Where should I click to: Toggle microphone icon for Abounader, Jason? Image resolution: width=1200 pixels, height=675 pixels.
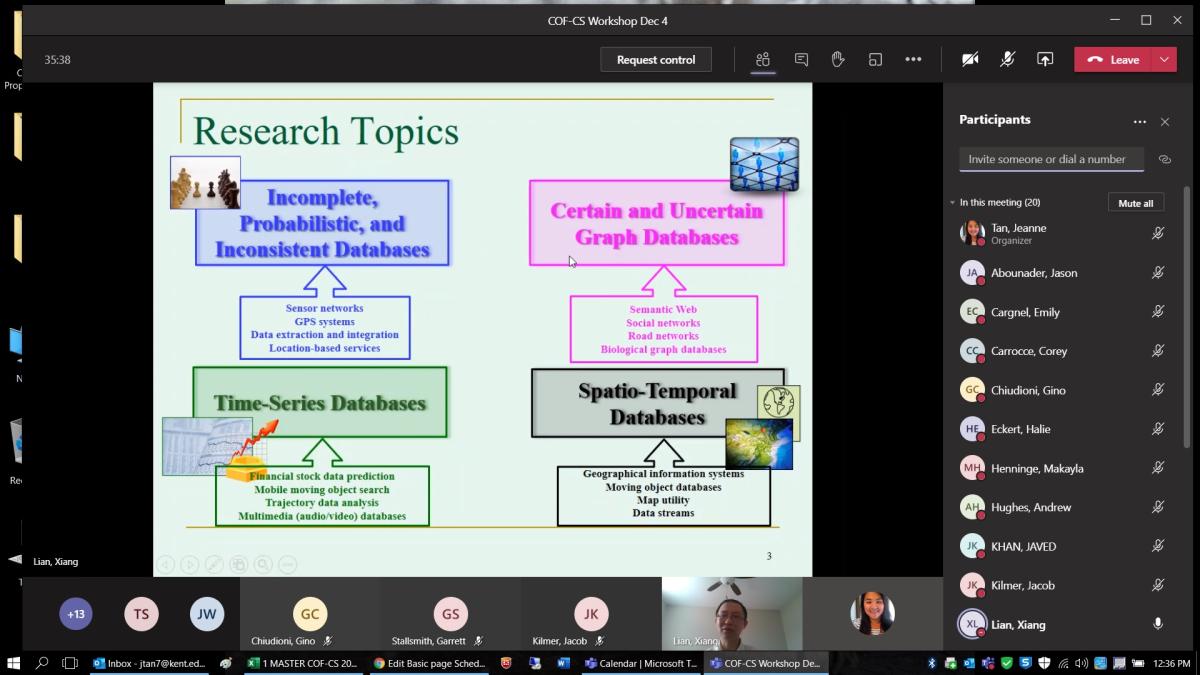pos(1157,272)
